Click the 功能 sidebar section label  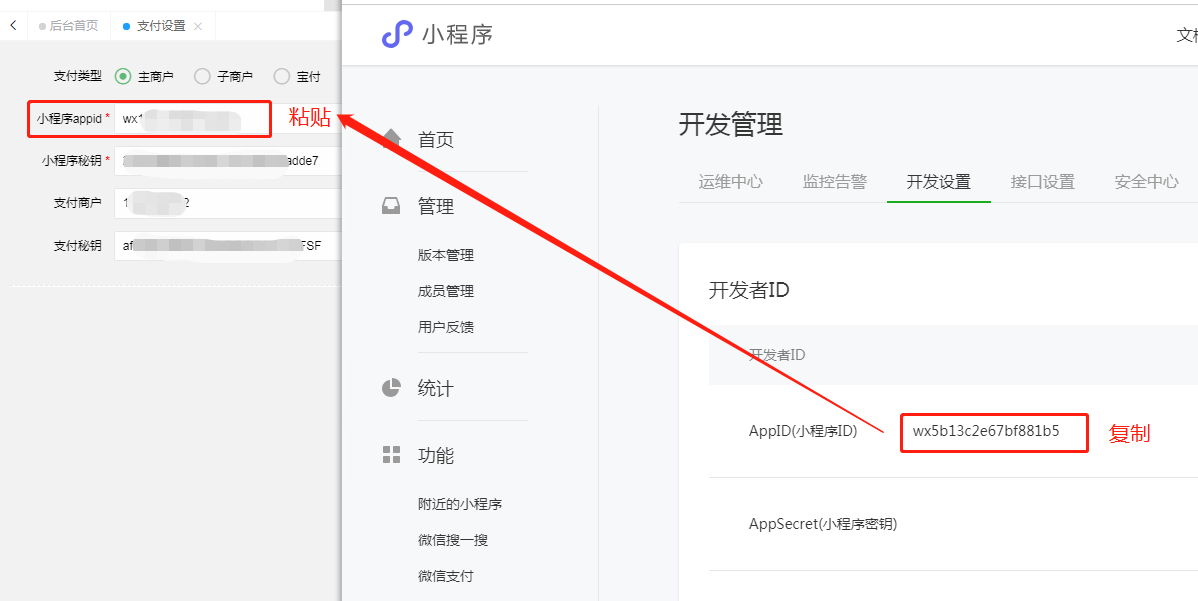436,456
